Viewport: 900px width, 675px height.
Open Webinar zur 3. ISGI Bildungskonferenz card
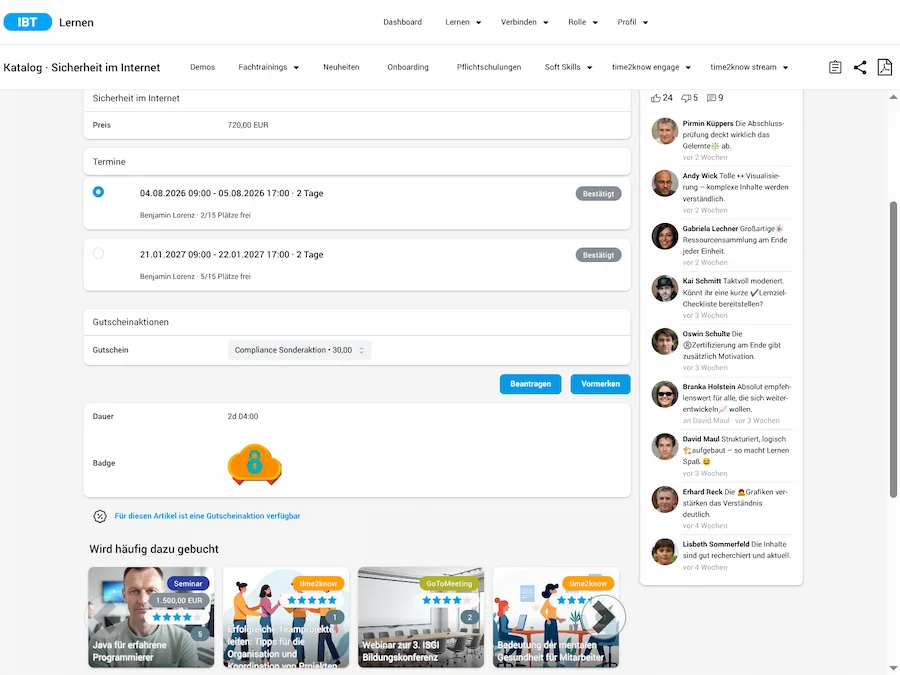point(421,618)
